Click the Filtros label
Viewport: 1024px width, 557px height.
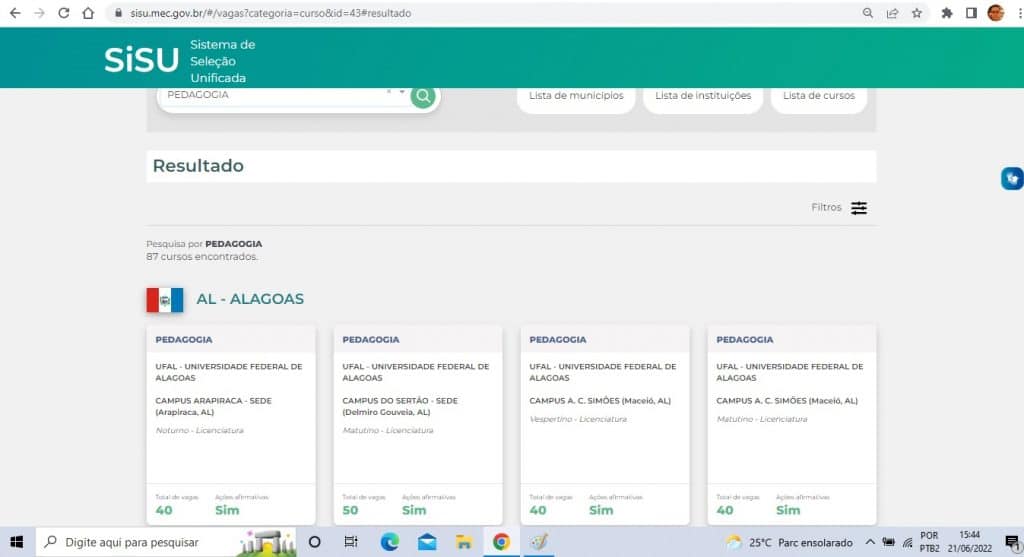tap(826, 208)
